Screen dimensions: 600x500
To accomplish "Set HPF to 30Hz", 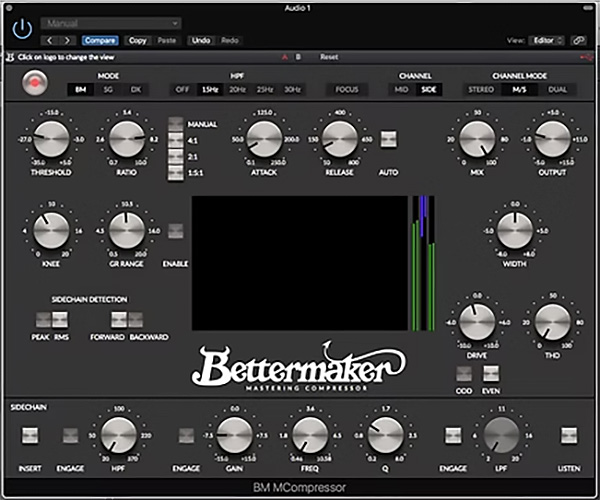I will coord(292,90).
